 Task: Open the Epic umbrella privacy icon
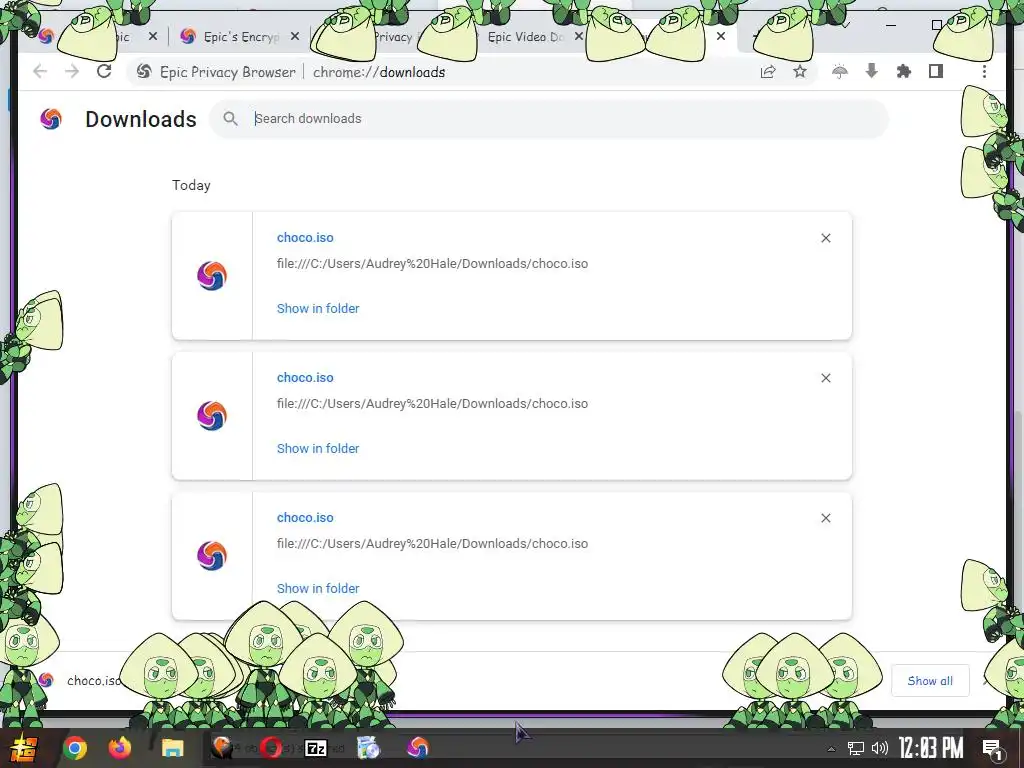coord(840,72)
